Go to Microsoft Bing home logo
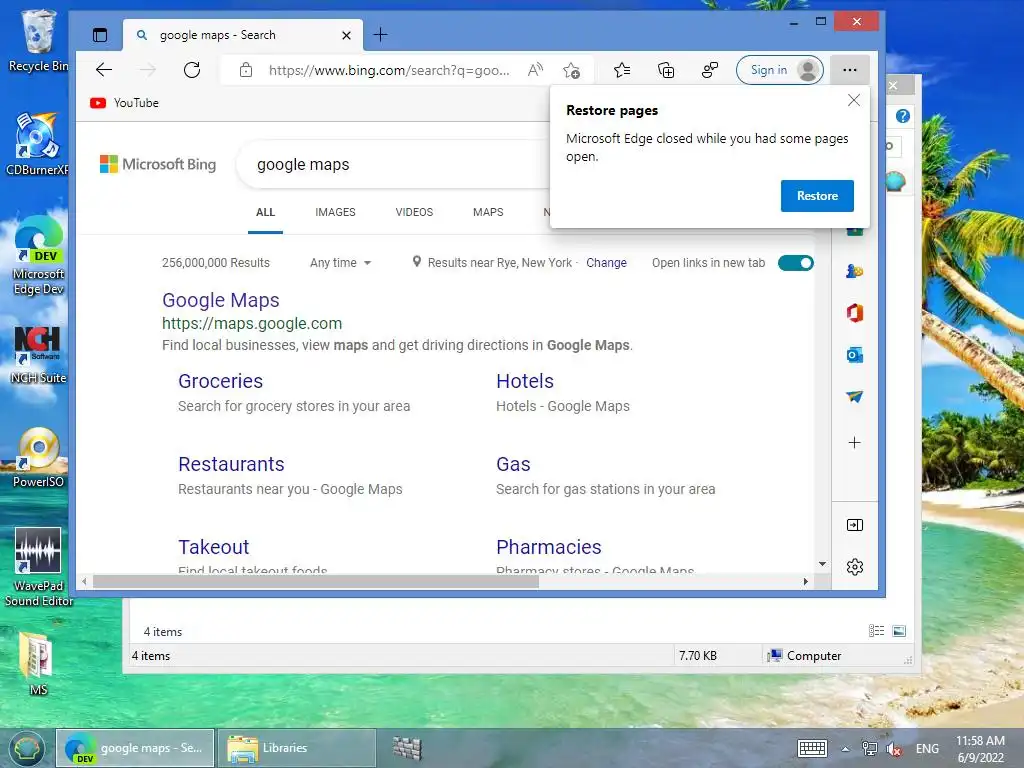Image resolution: width=1024 pixels, height=768 pixels. [158, 164]
